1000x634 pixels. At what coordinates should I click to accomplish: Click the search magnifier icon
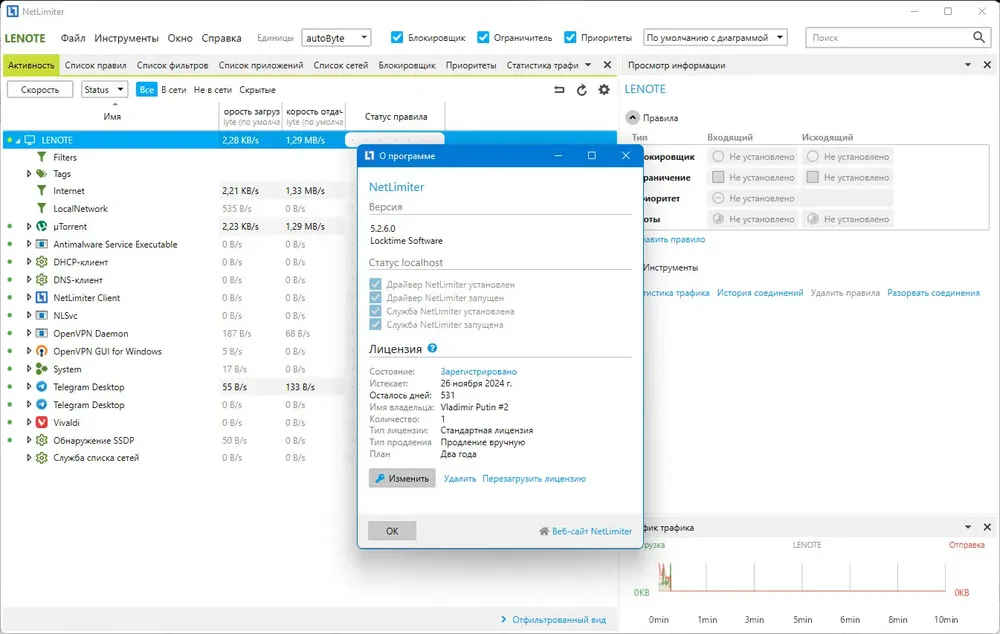click(x=978, y=38)
